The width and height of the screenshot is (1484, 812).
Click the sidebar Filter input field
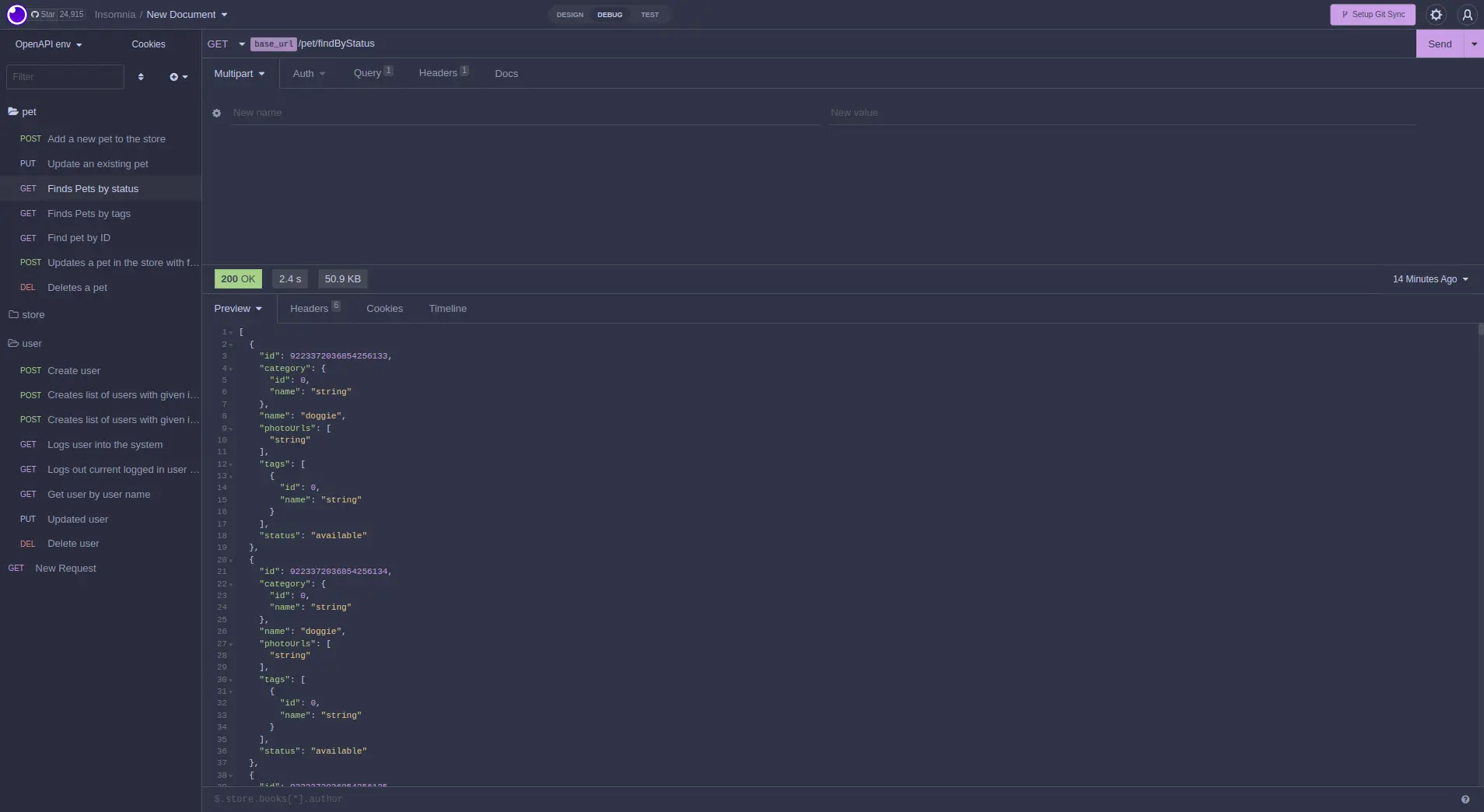pos(65,77)
